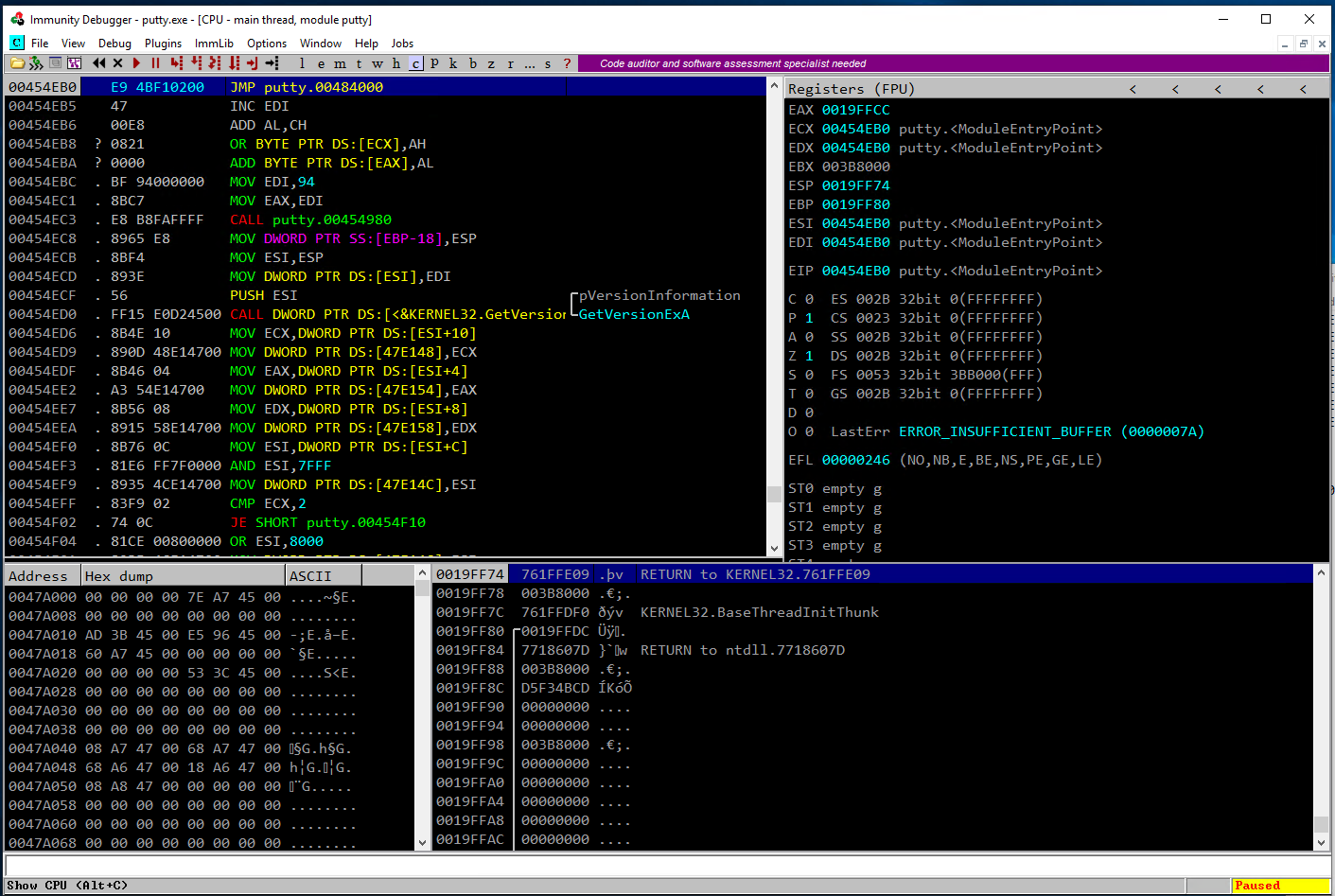Click the Hex dump column header
Viewport: 1335px width, 896px height.
point(183,575)
